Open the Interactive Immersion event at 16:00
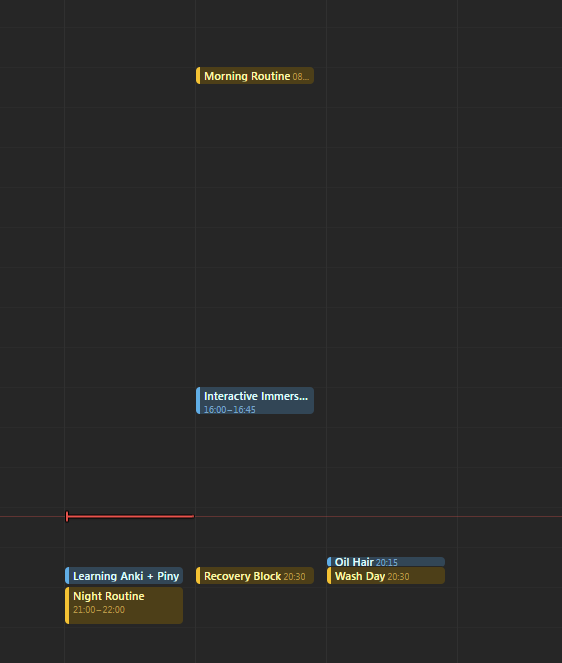The width and height of the screenshot is (562, 663). 255,400
